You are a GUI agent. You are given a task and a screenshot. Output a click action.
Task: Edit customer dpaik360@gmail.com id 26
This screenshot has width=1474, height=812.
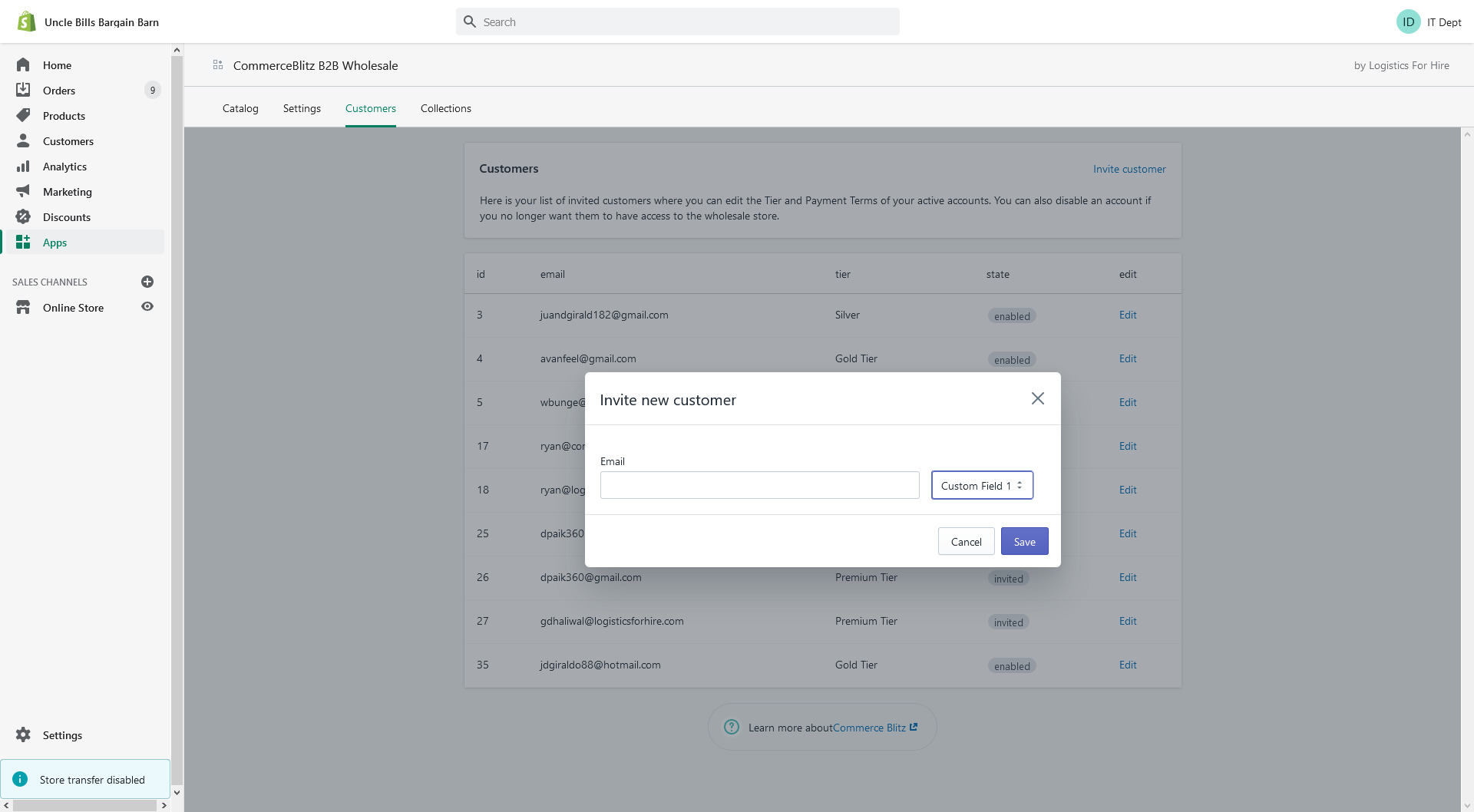point(1128,577)
